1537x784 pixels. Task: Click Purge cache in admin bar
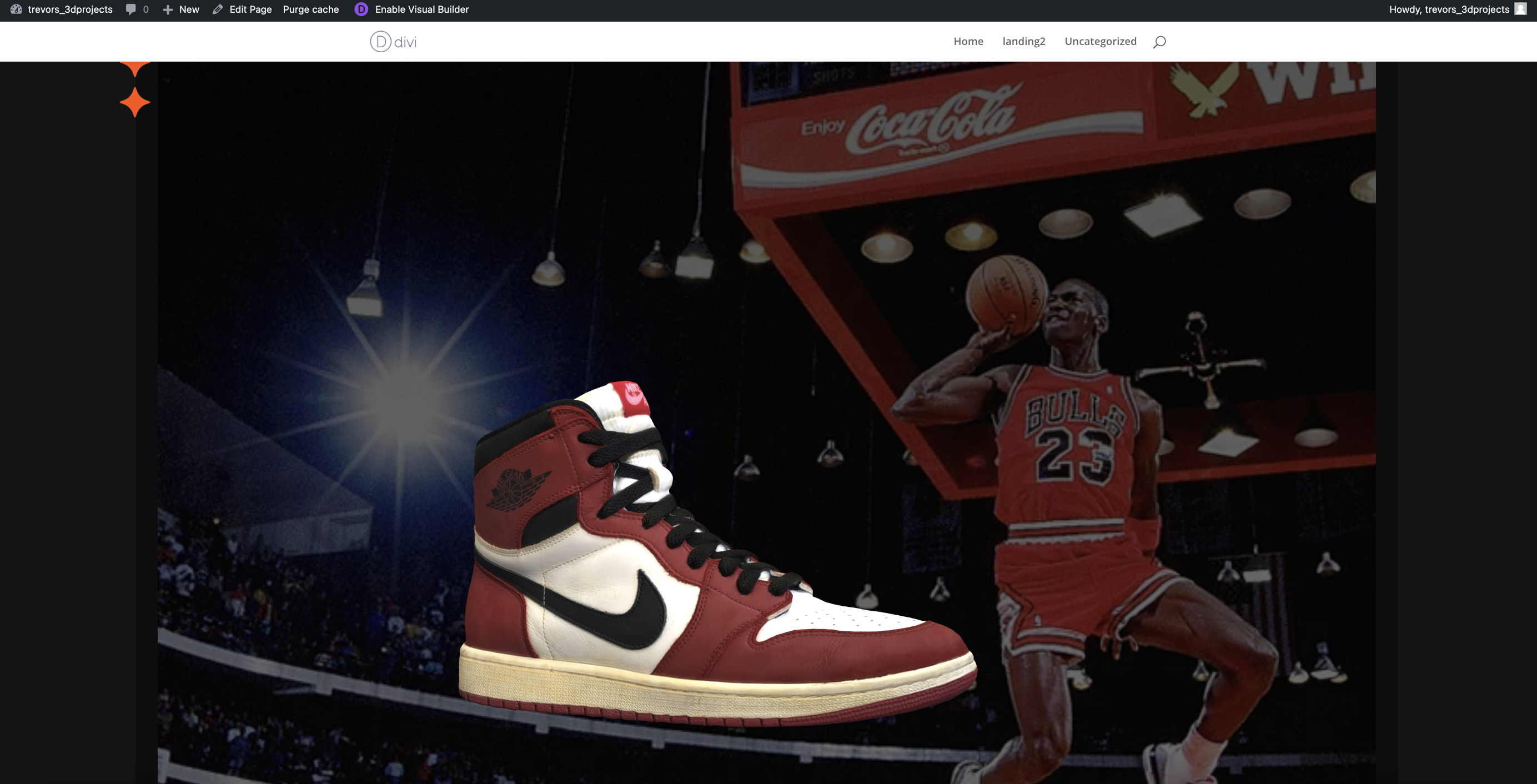point(310,9)
